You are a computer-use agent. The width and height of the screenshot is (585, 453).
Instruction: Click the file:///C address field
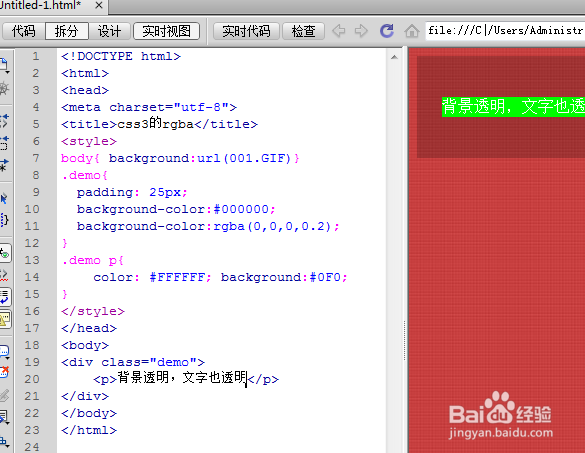pos(505,31)
